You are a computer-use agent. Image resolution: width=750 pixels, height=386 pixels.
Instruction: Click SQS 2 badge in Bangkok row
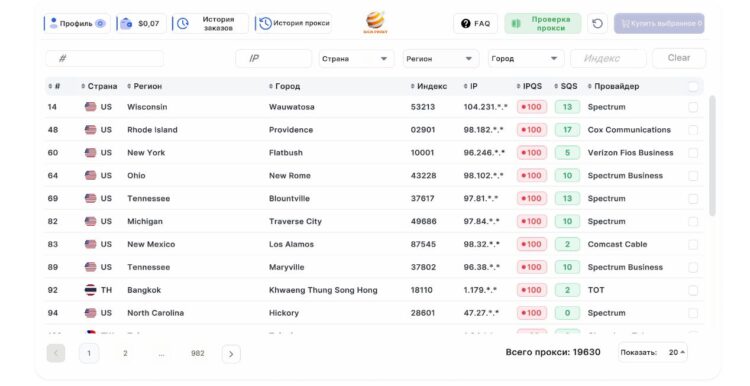567,290
